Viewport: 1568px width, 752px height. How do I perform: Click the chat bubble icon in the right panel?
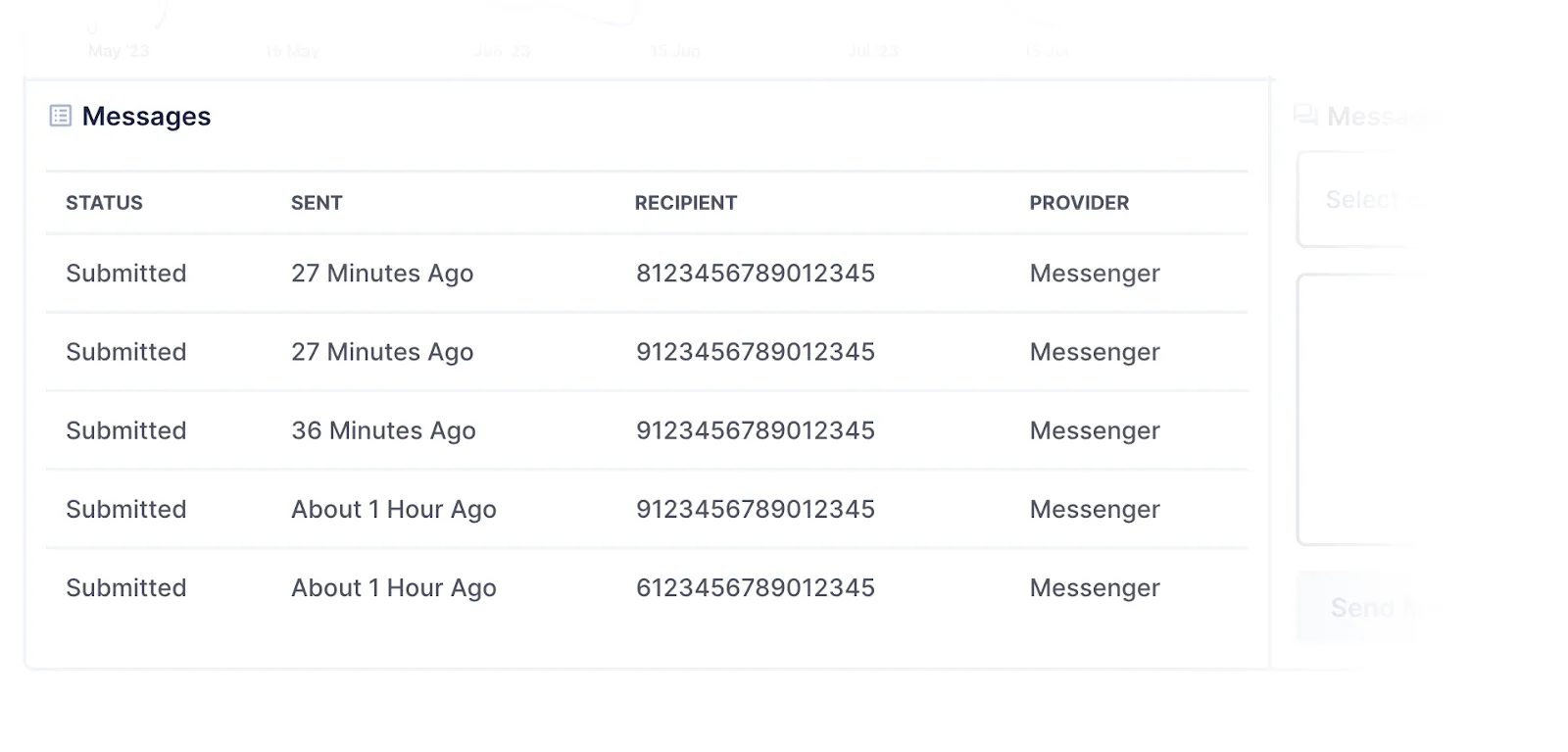(1305, 116)
